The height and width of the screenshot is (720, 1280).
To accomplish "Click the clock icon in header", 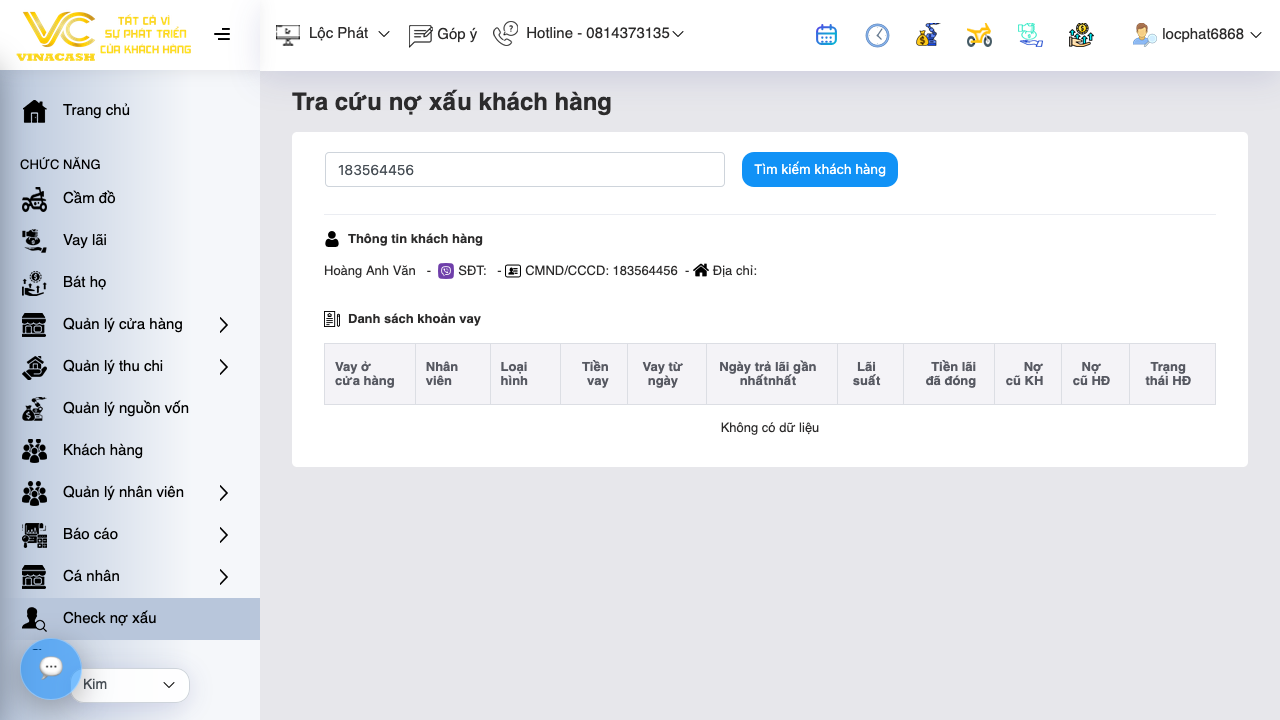I will click(877, 35).
